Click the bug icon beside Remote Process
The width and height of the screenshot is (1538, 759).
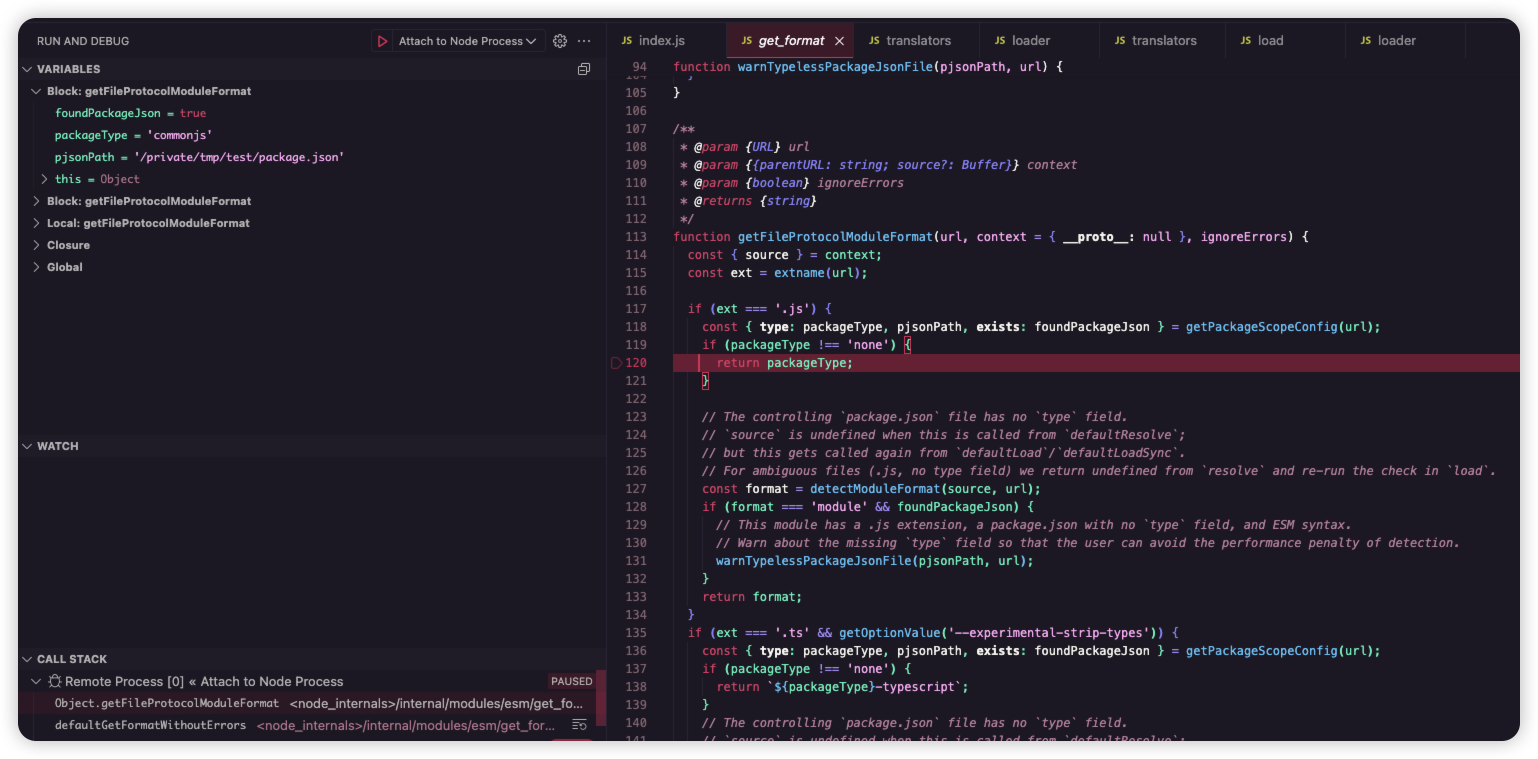(55, 681)
